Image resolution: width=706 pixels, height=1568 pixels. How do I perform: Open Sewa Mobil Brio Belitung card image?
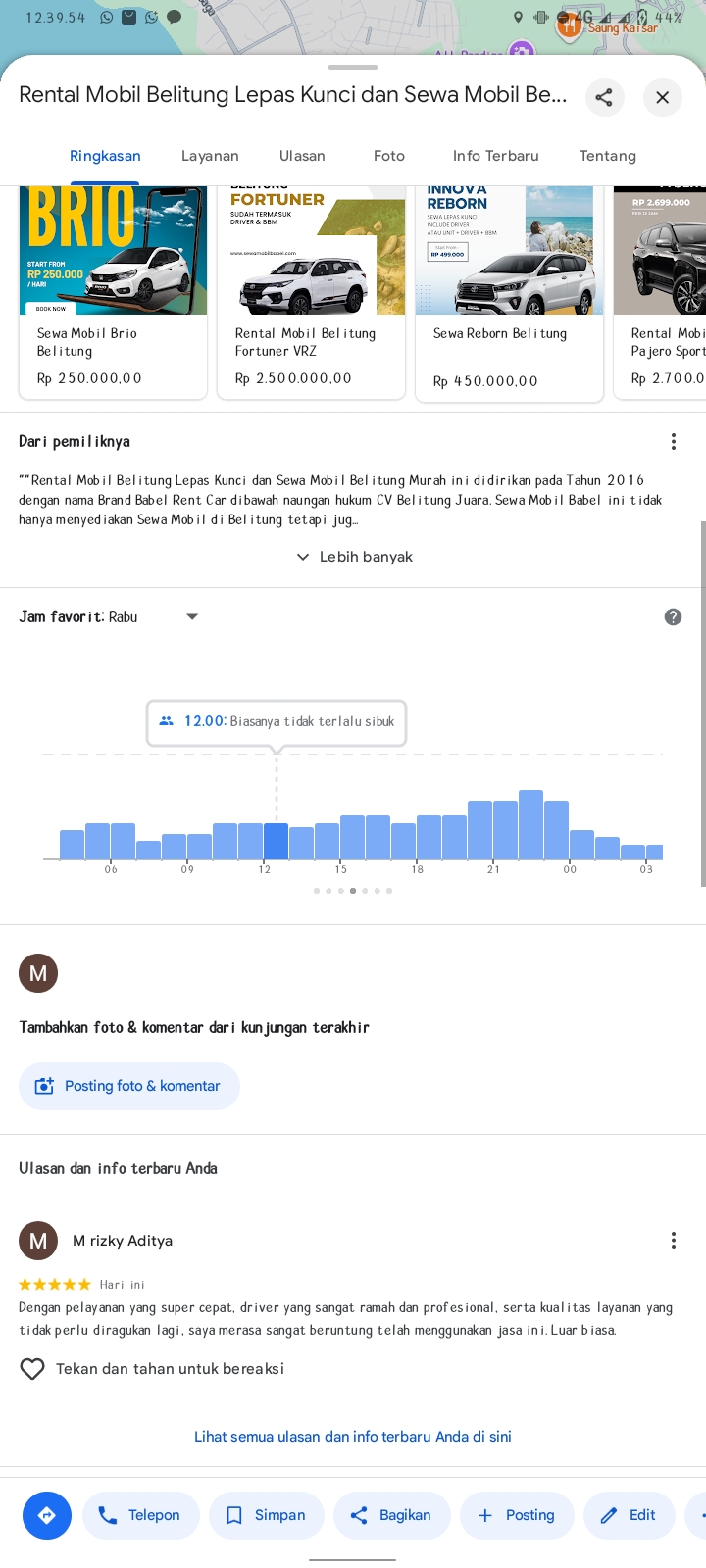tap(113, 250)
